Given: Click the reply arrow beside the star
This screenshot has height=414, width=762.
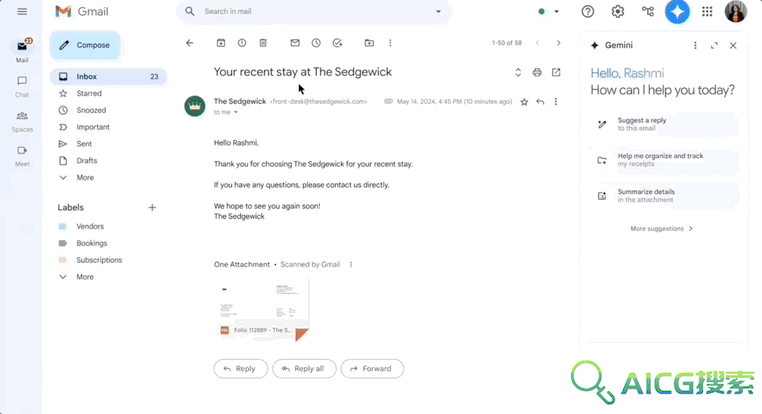Looking at the screenshot, I should click(x=540, y=102).
